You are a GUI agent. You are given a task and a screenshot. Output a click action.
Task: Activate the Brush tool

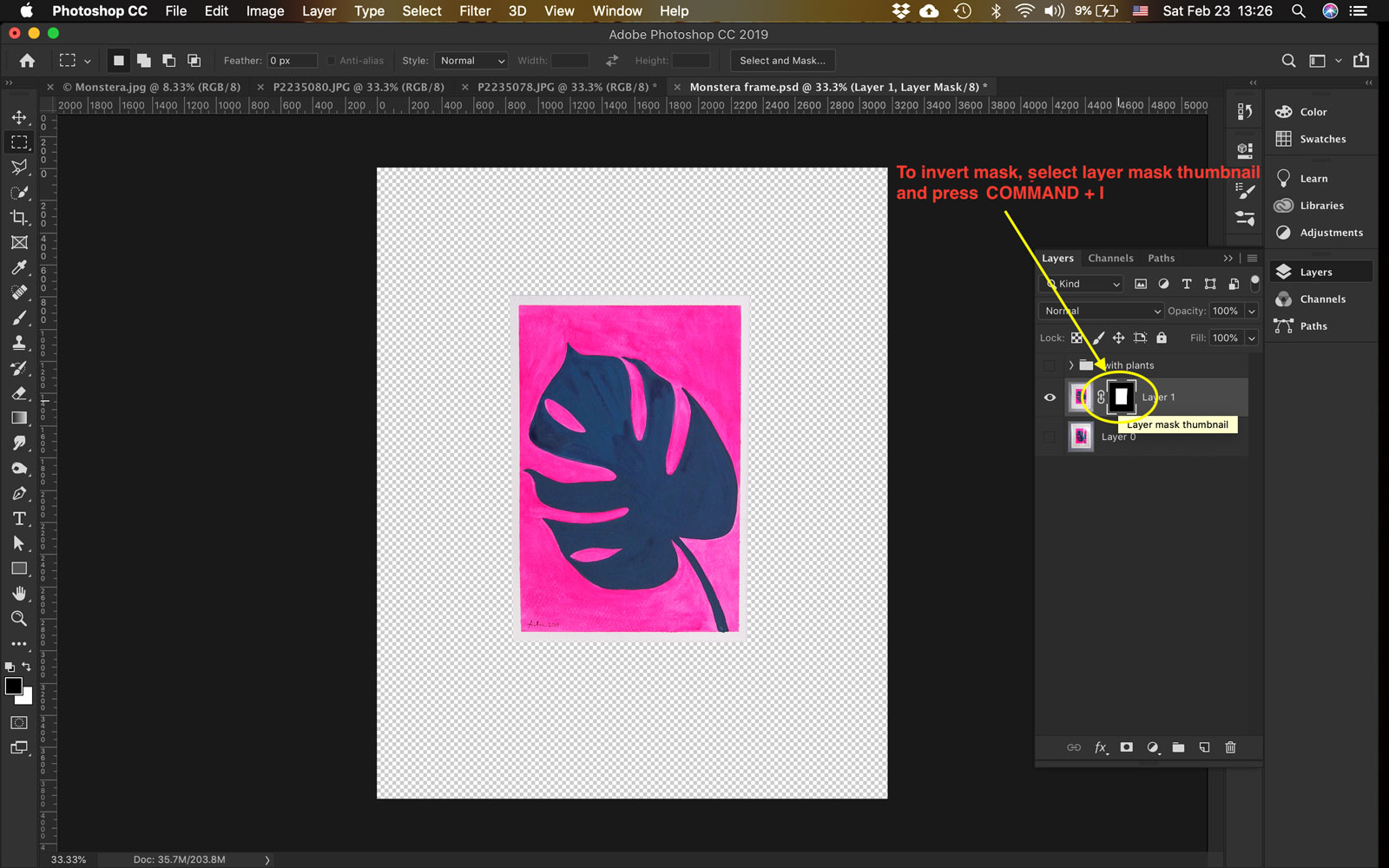pos(19,317)
